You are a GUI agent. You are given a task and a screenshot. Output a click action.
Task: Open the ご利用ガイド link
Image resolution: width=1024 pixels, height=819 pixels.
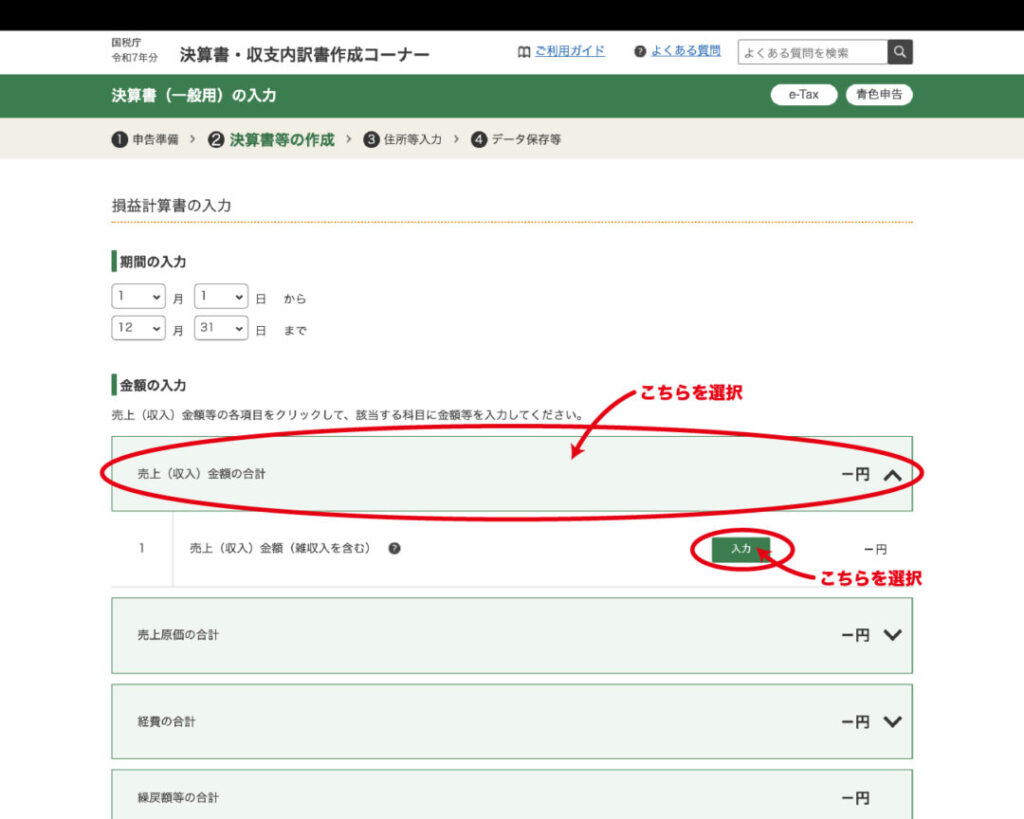click(x=569, y=51)
